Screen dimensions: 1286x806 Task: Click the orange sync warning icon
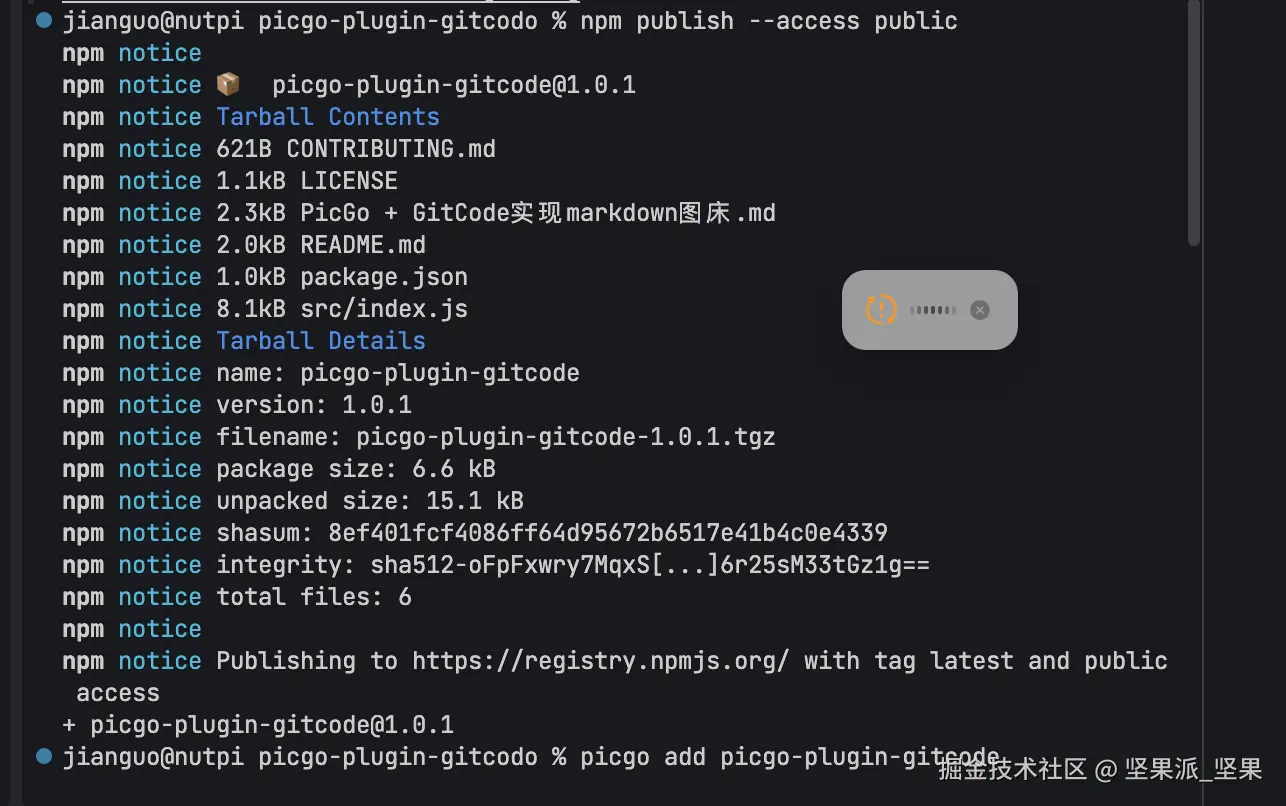[x=881, y=310]
